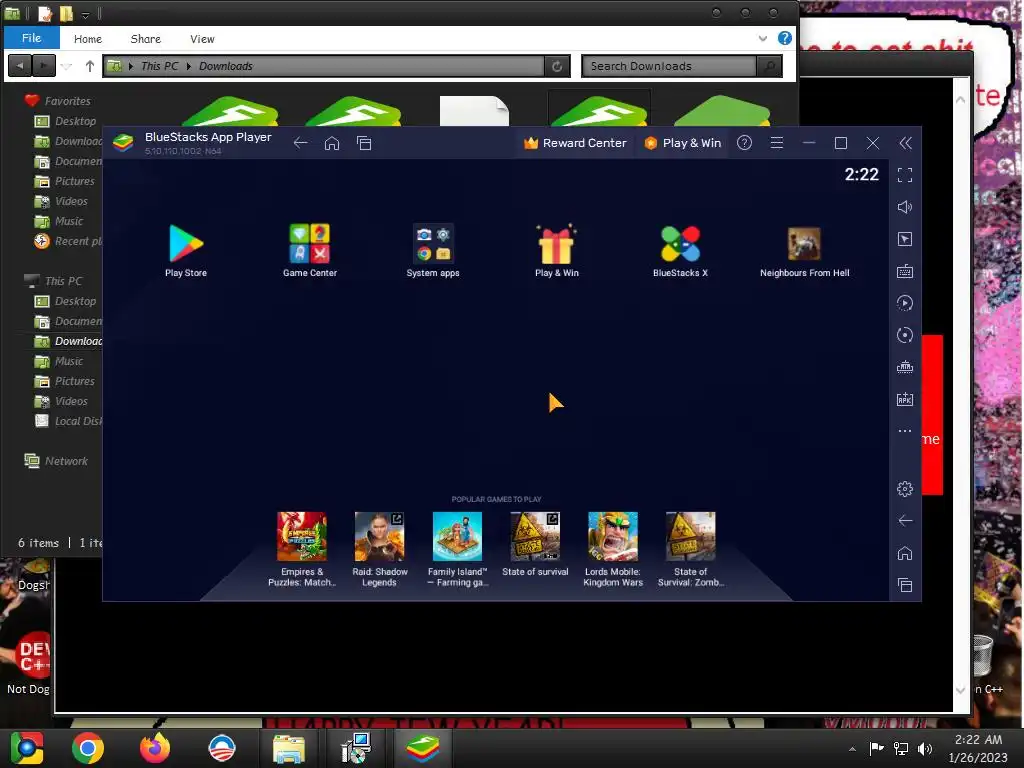The image size is (1024, 768).
Task: Enter BlueStacks fullscreen mode
Action: tap(904, 175)
